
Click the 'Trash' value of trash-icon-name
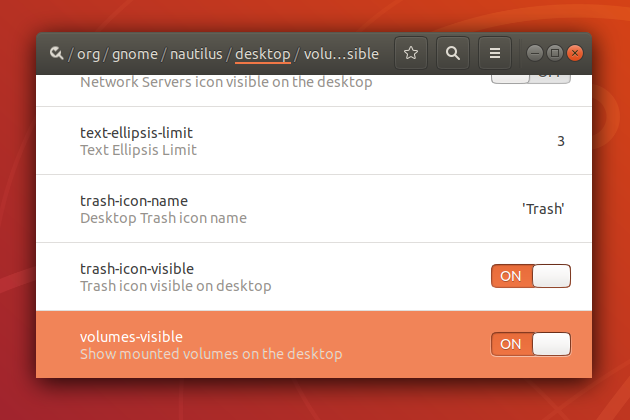click(x=543, y=209)
